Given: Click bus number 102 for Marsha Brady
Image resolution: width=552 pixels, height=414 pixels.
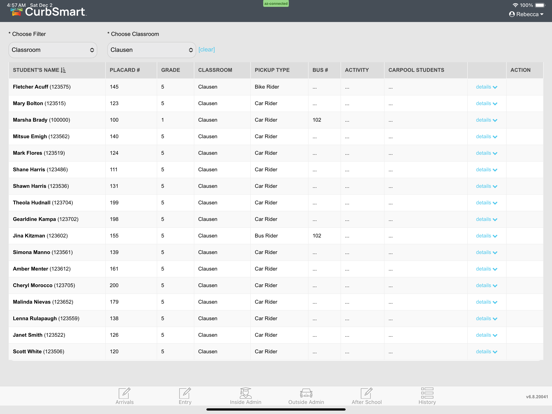Looking at the screenshot, I should point(317,120).
